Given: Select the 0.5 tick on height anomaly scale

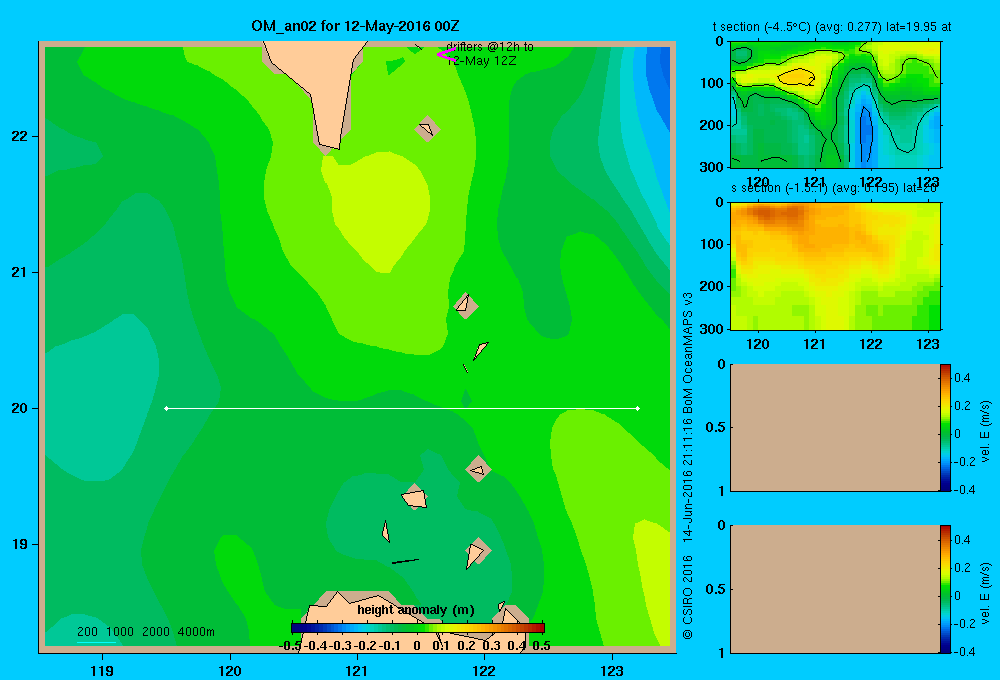Looking at the screenshot, I should (541, 646).
